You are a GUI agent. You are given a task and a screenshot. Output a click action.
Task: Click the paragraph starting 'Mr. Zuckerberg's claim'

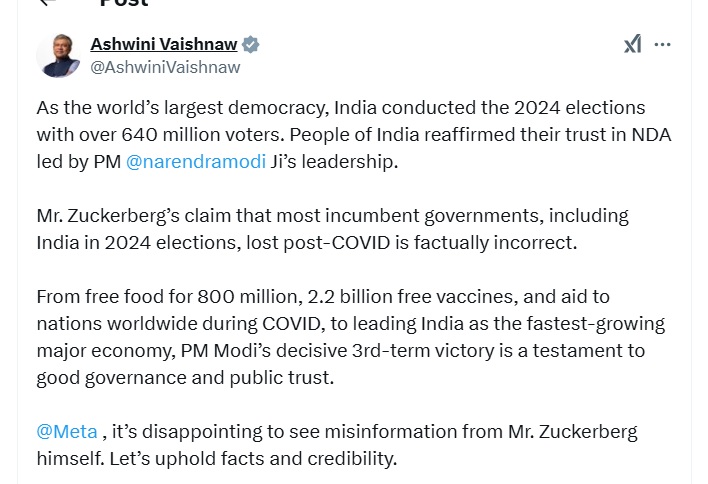click(332, 229)
